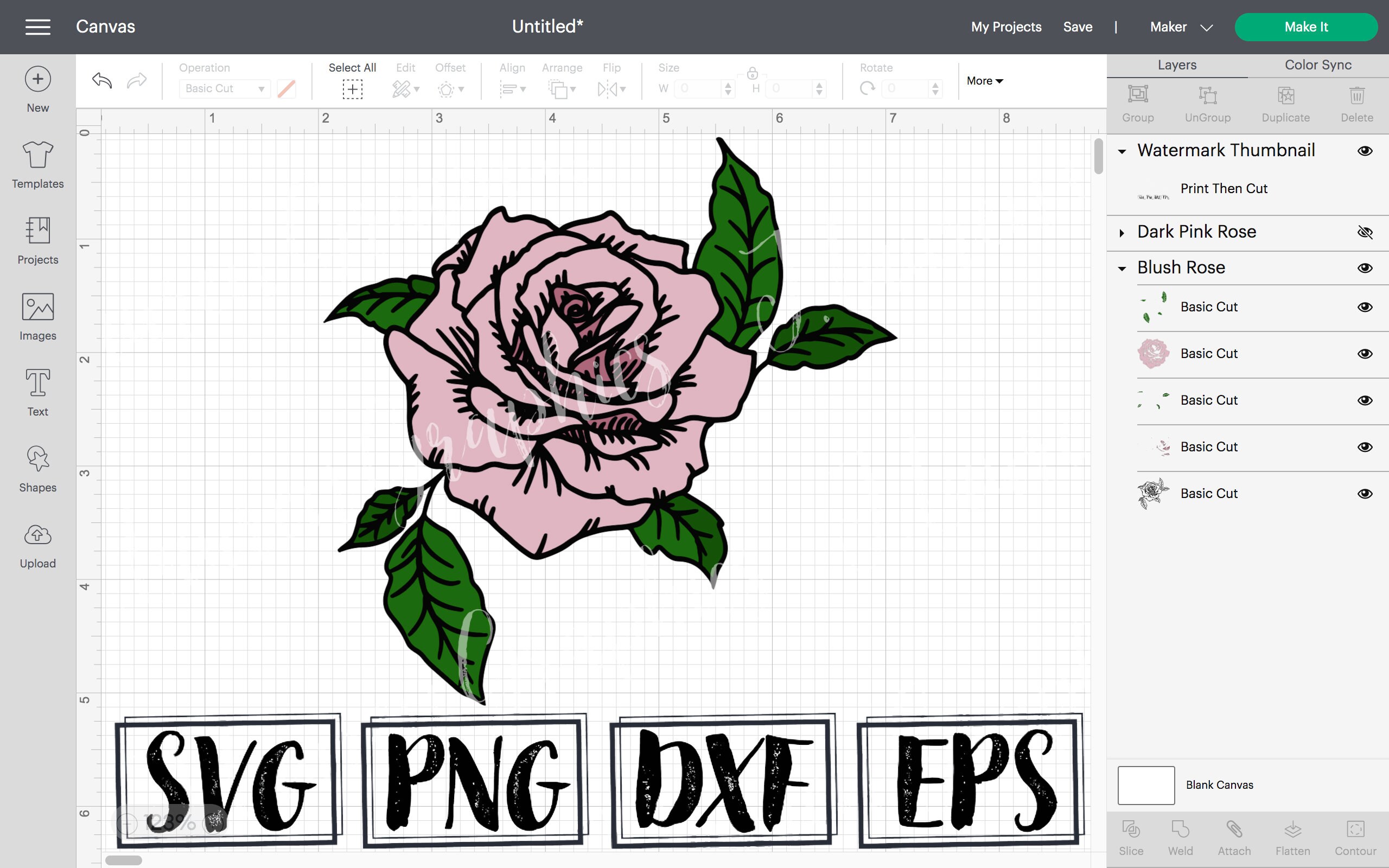Collapse the Watermark Thumbnail group

point(1122,150)
